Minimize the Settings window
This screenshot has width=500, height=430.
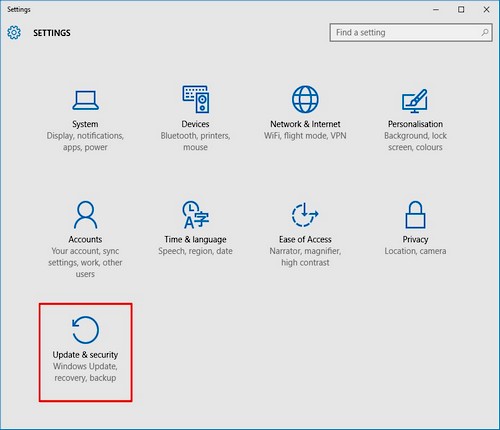click(436, 10)
